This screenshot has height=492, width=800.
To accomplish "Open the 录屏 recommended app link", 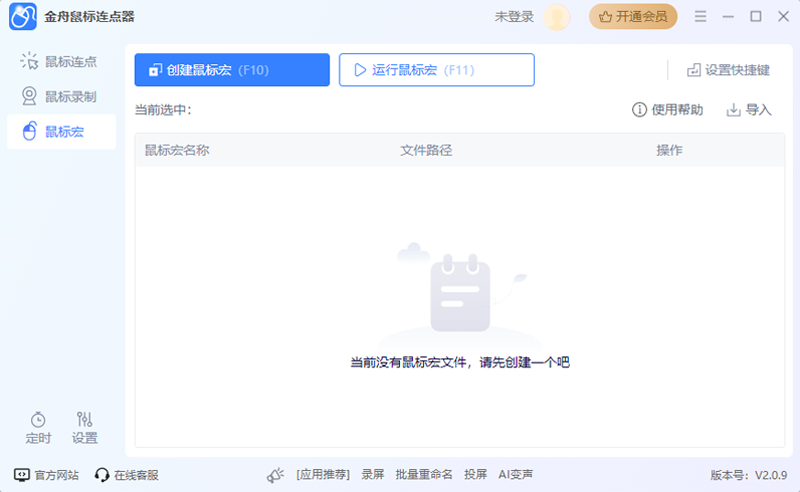I will [373, 475].
